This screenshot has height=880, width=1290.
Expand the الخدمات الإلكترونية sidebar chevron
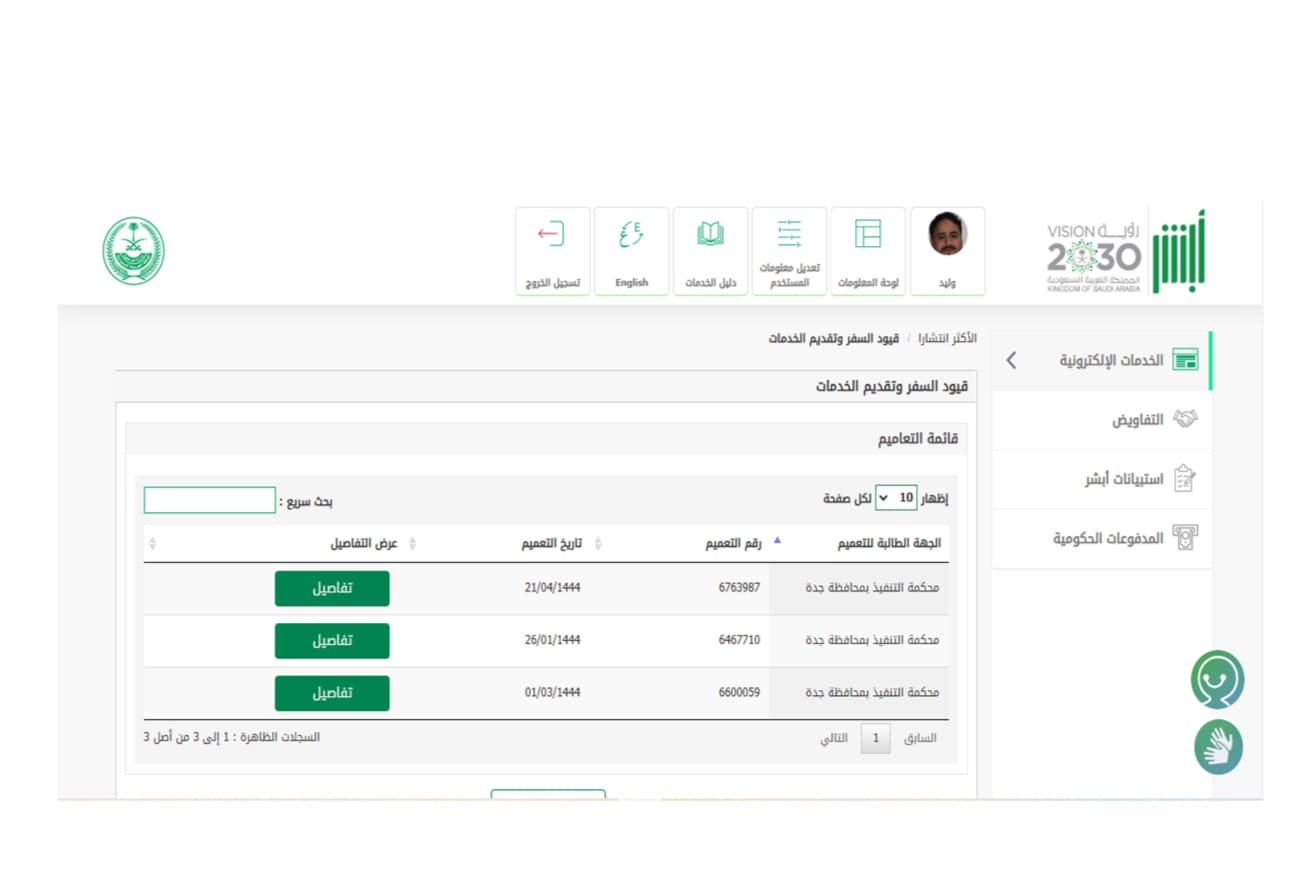click(x=1011, y=360)
